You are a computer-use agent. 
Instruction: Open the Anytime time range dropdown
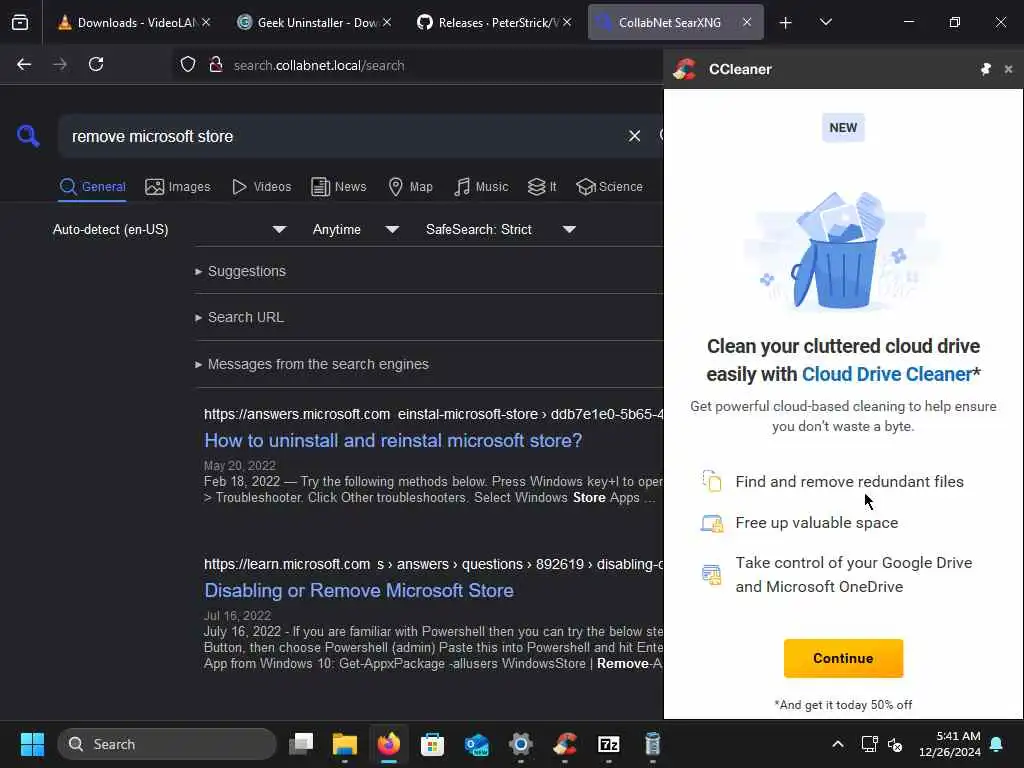pos(355,229)
